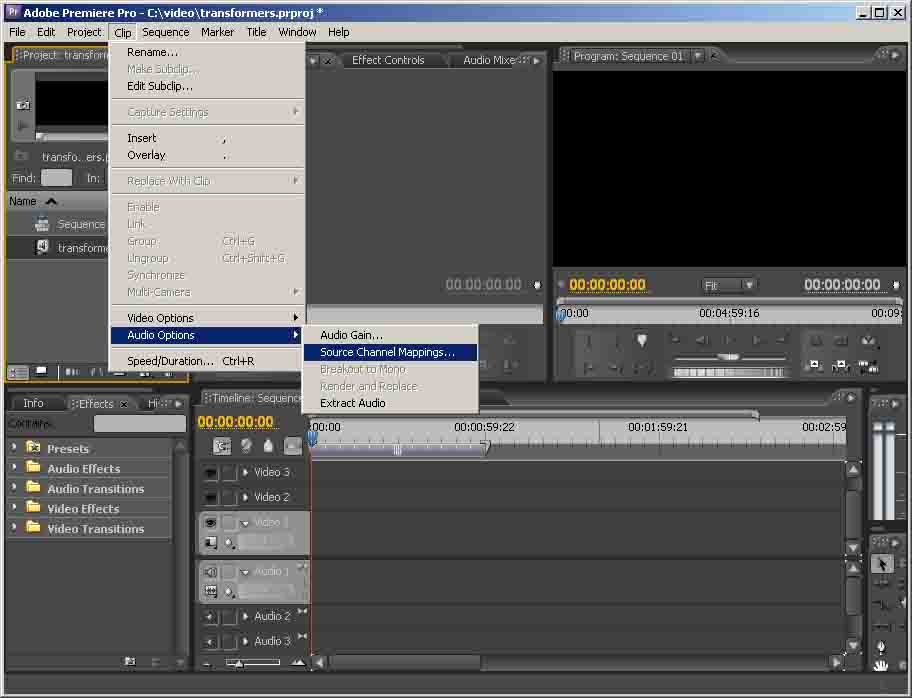Click the Program monitor shuttle slider

coord(728,357)
